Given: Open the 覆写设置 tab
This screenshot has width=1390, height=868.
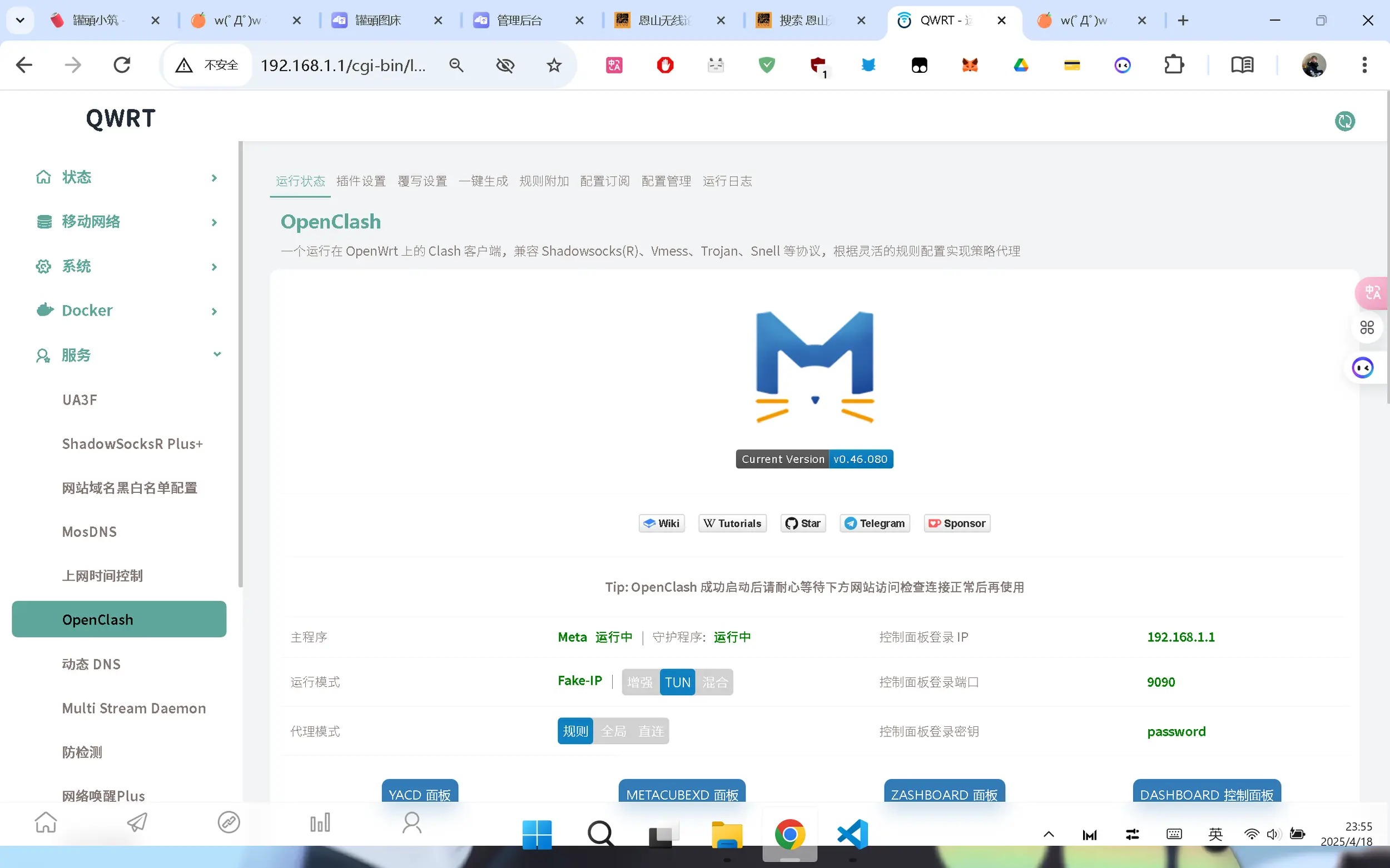Looking at the screenshot, I should pyautogui.click(x=422, y=181).
